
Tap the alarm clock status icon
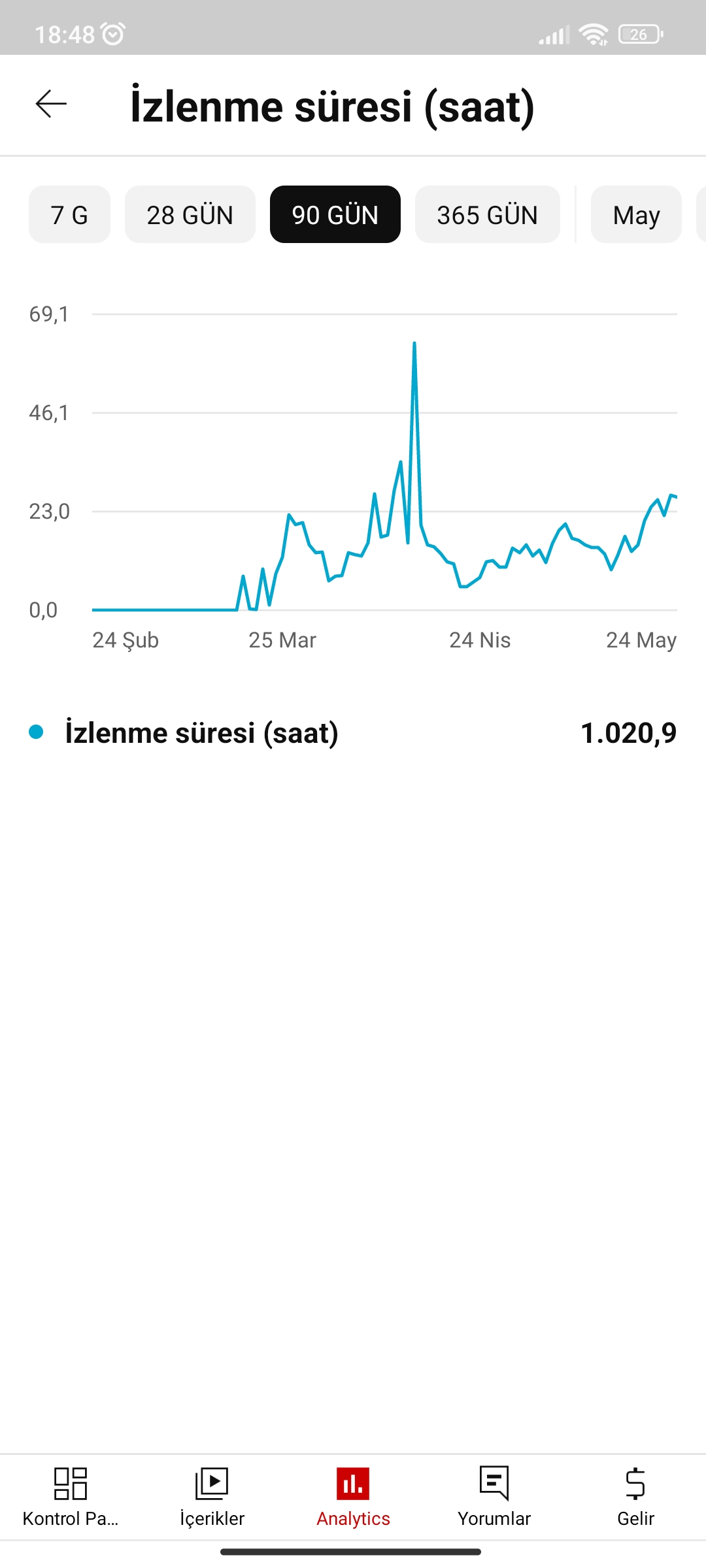113,34
